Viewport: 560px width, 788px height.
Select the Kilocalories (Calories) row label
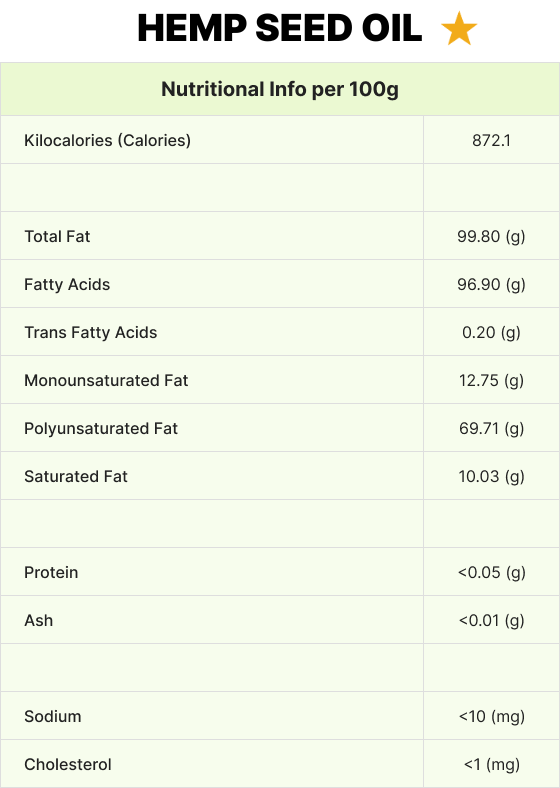pos(108,140)
